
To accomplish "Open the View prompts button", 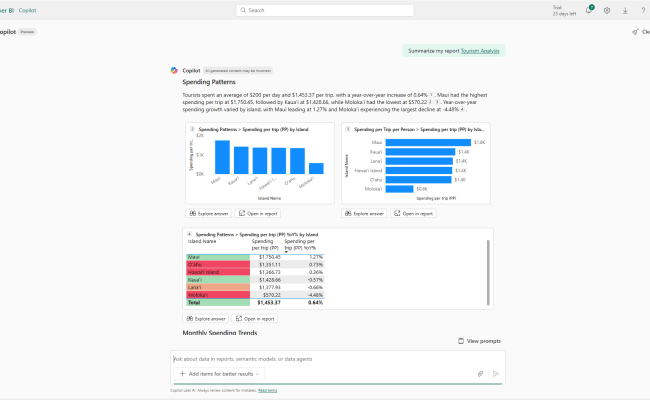I will coord(479,341).
